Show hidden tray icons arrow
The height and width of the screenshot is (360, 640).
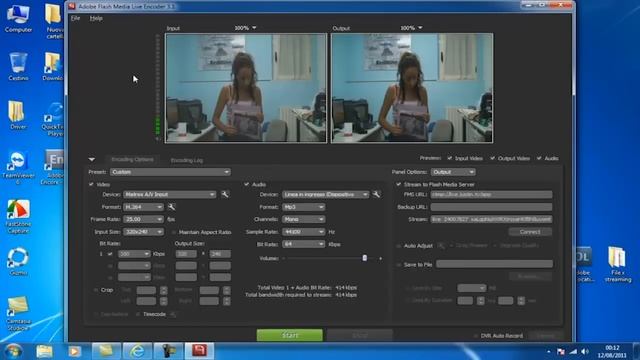click(x=548, y=351)
